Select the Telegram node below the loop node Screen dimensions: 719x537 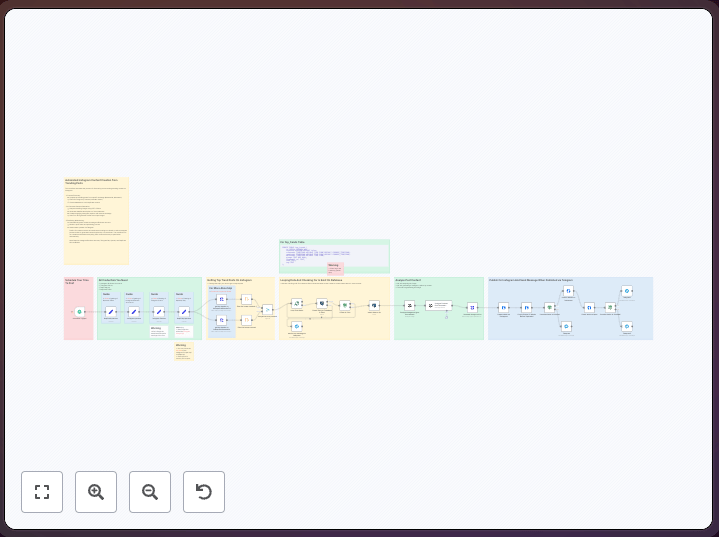tap(297, 327)
